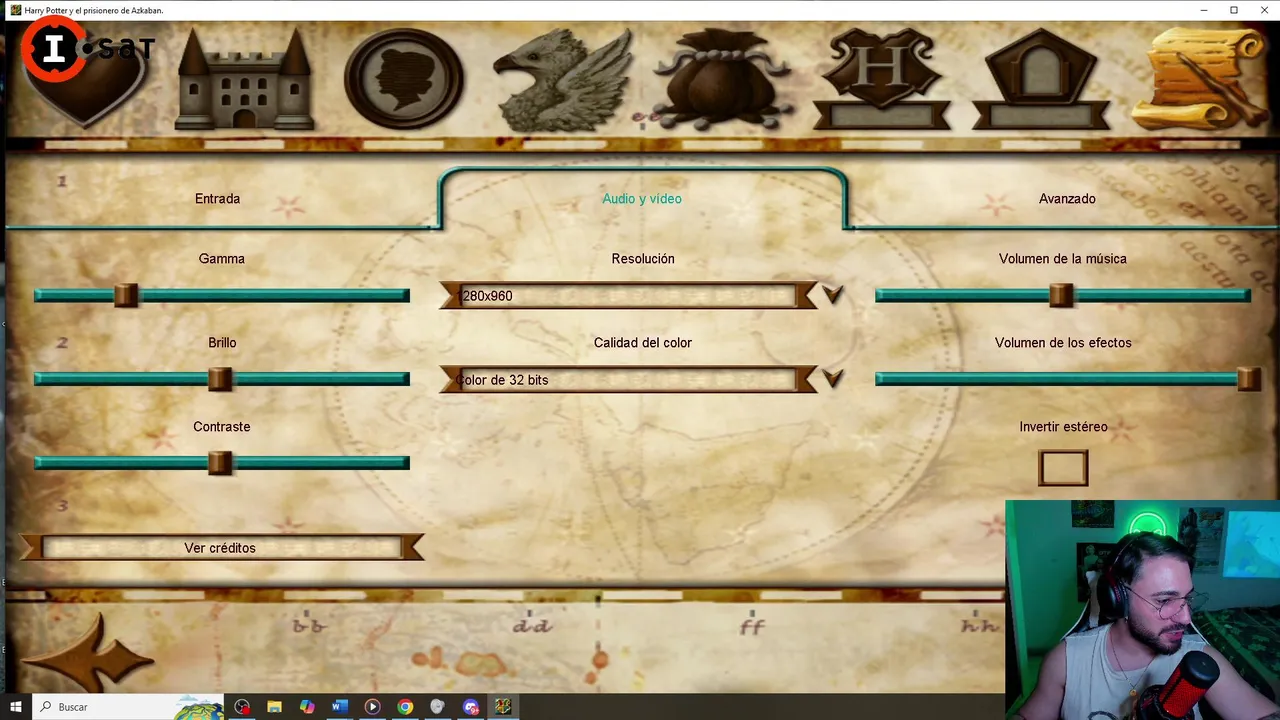This screenshot has height=720, width=1280.
Task: Open the gray speaker taskbar icon
Action: (x=437, y=707)
